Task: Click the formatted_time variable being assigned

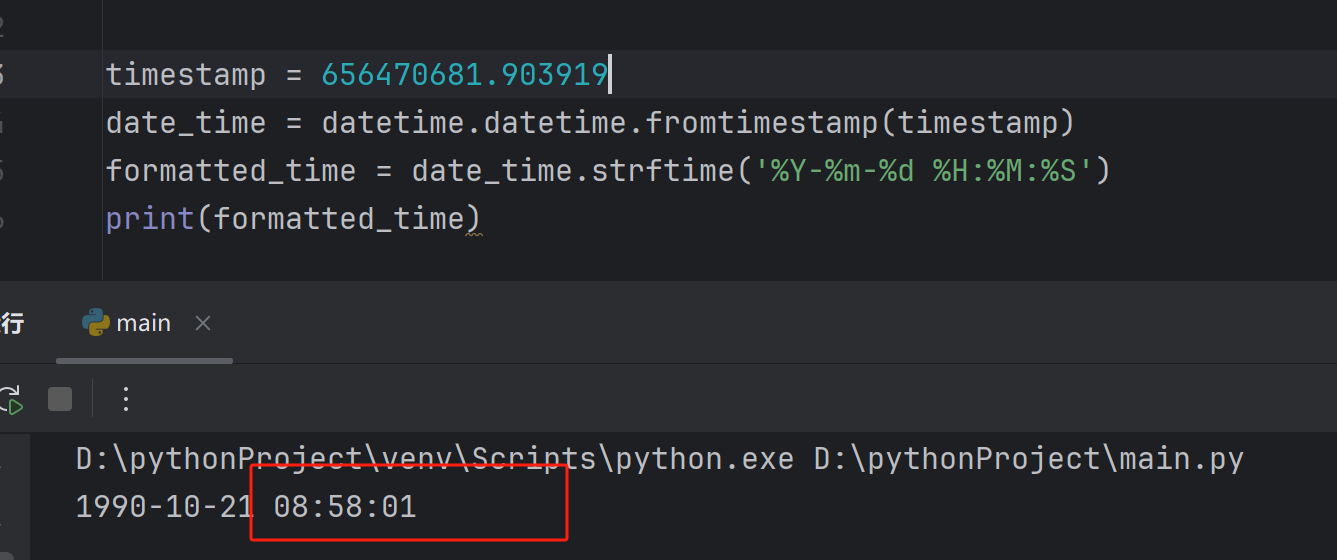Action: (230, 171)
